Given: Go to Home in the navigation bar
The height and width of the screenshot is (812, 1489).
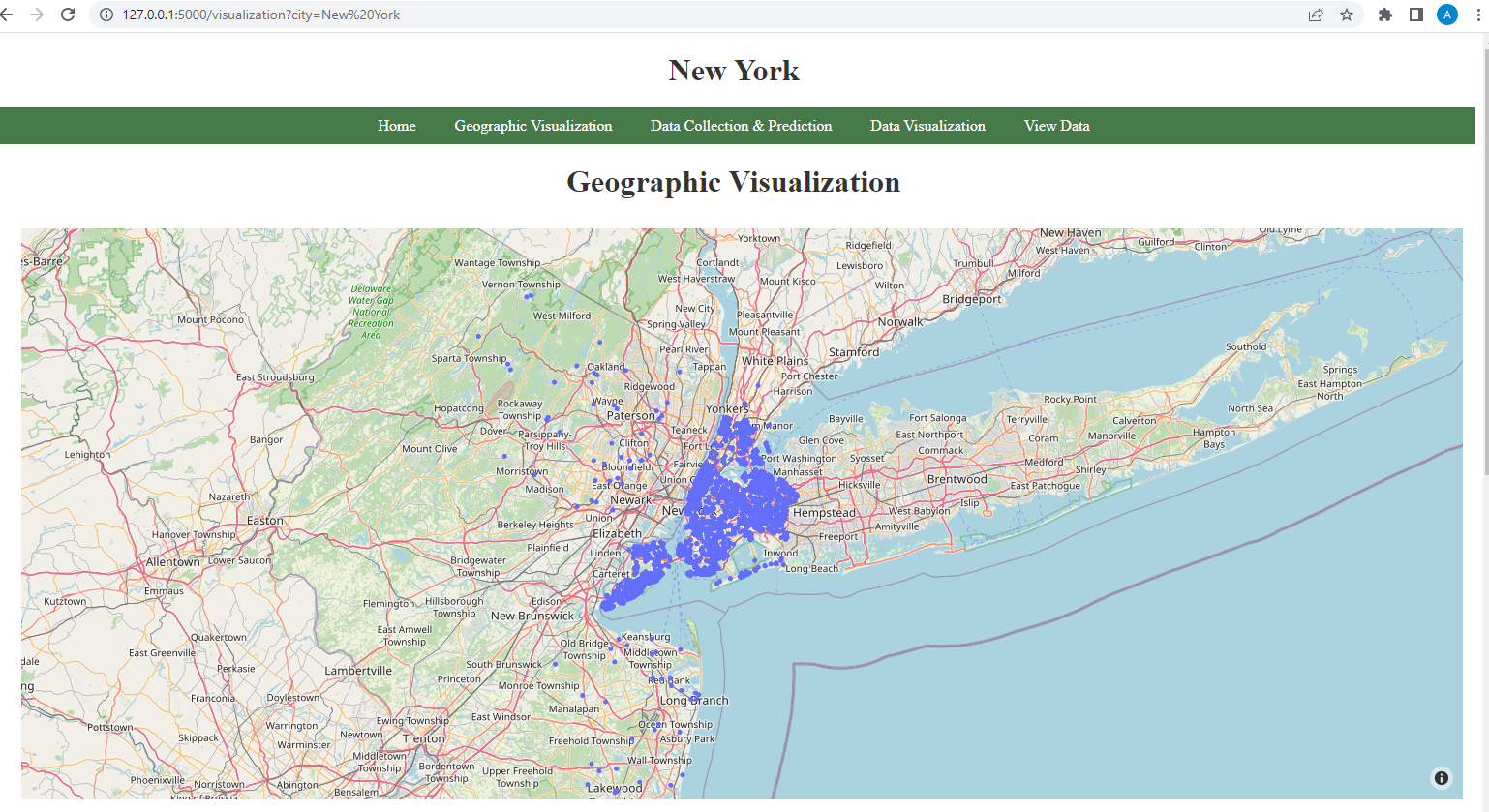Looking at the screenshot, I should (x=397, y=126).
